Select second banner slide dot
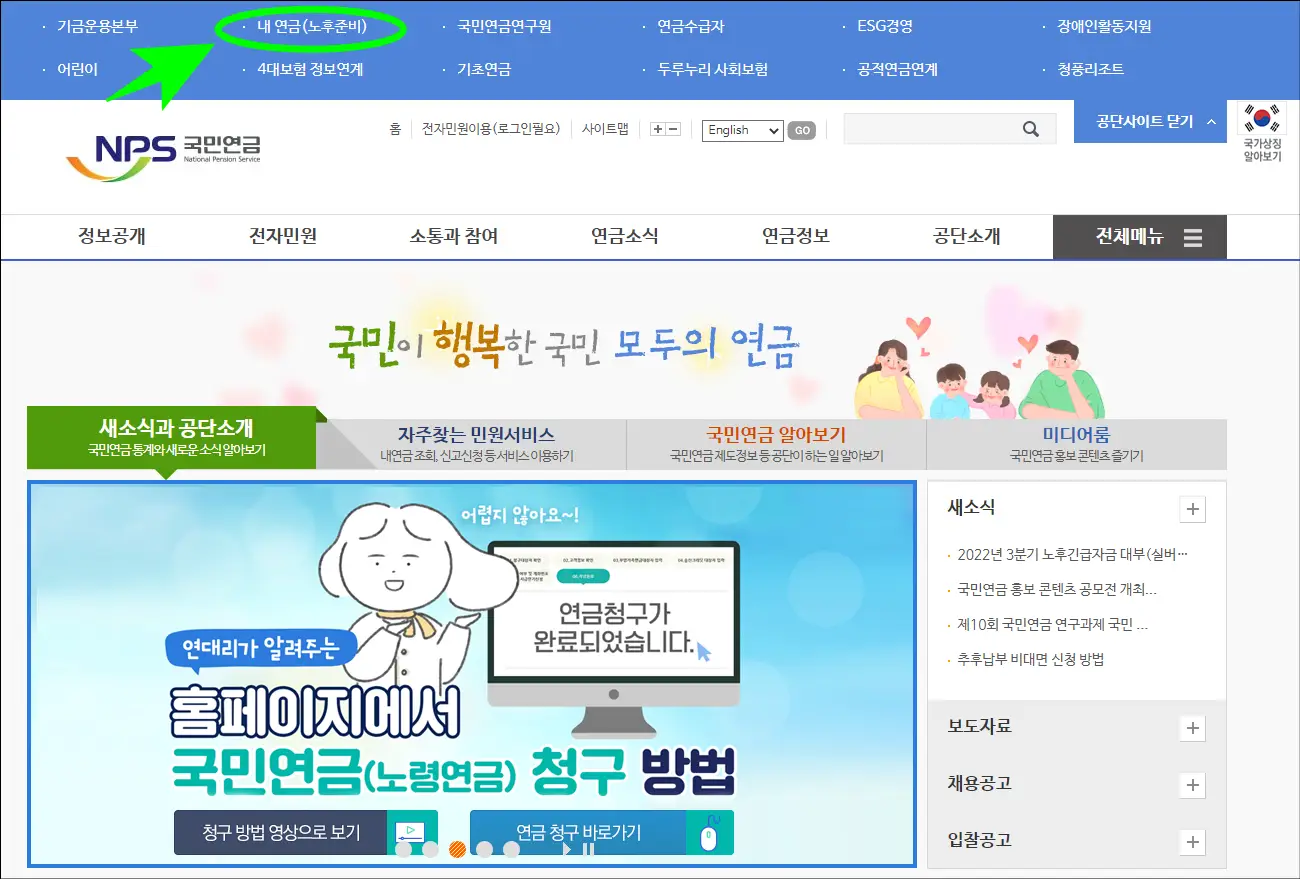 click(431, 849)
